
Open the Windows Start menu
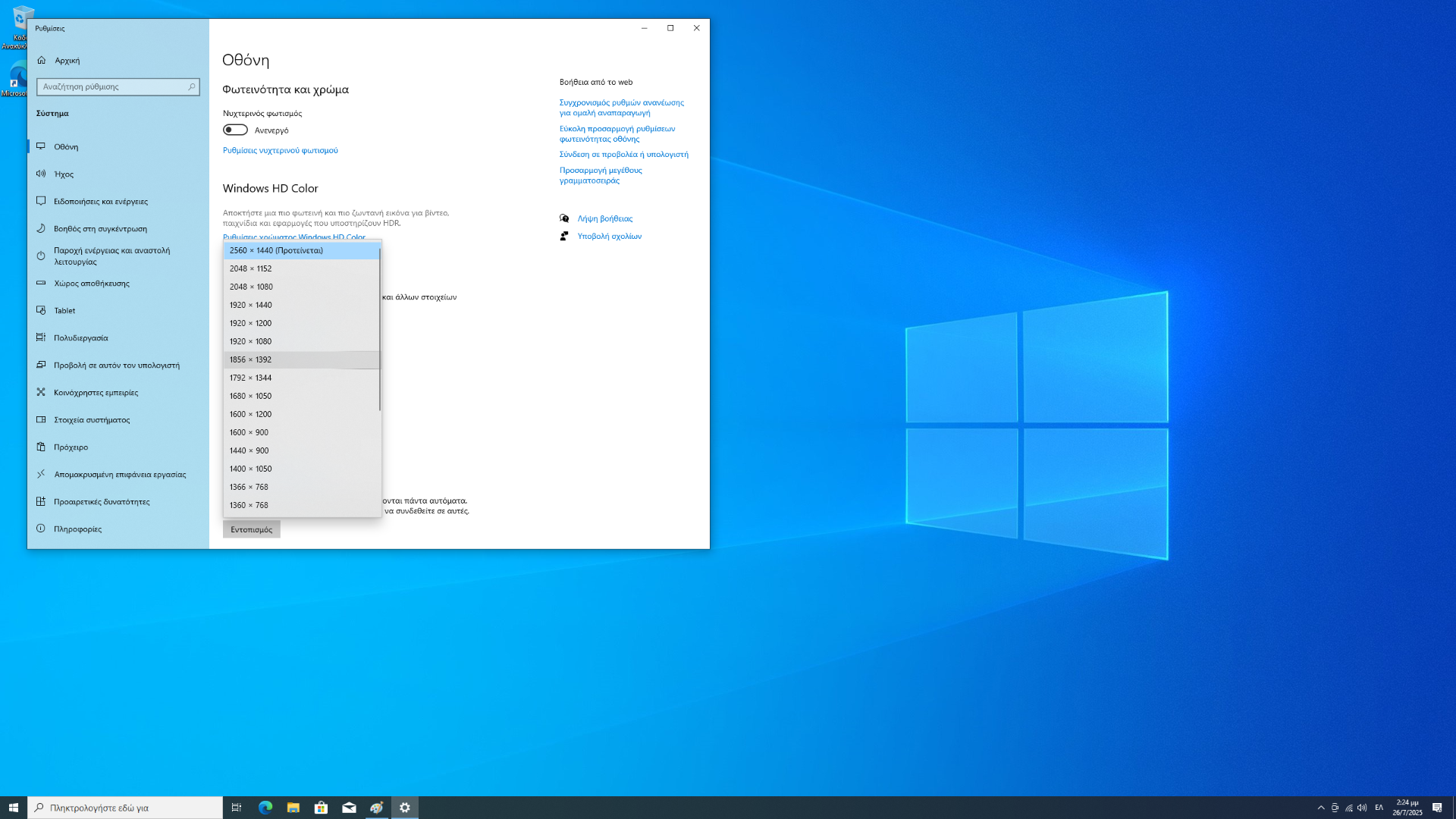point(14,808)
